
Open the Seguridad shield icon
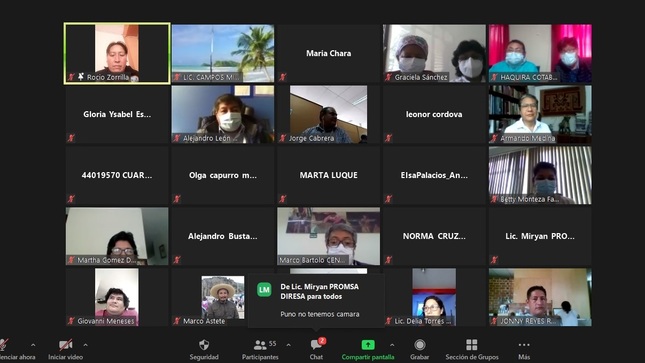pyautogui.click(x=204, y=344)
